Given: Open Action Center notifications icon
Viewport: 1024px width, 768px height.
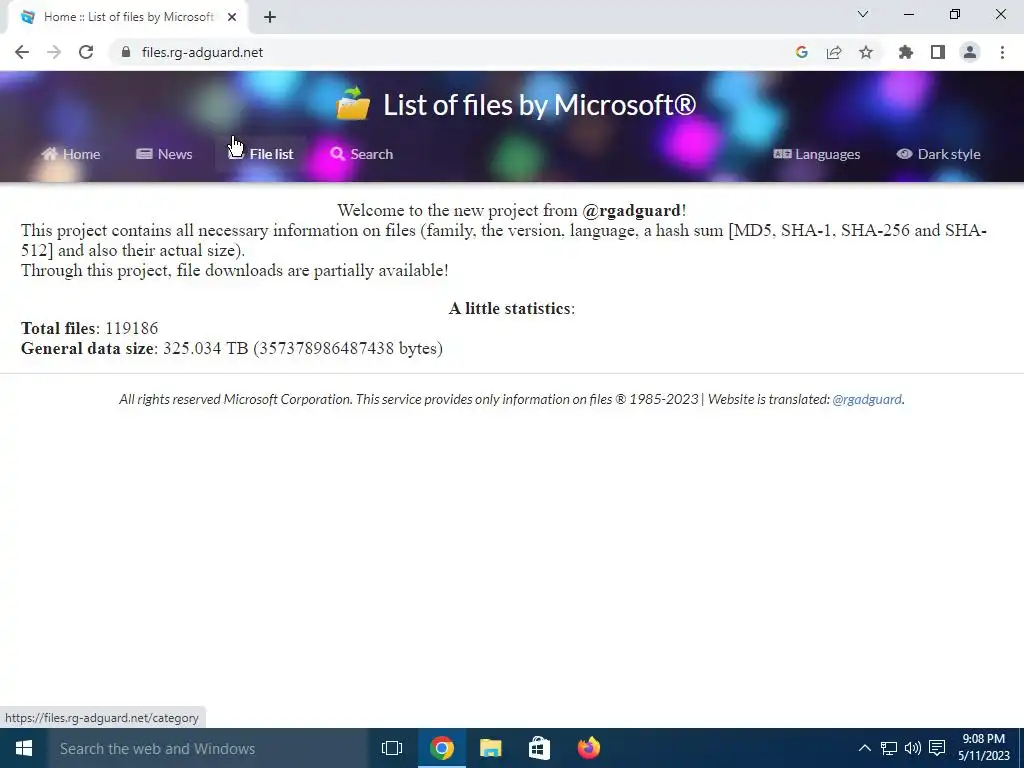Looking at the screenshot, I should [x=937, y=748].
